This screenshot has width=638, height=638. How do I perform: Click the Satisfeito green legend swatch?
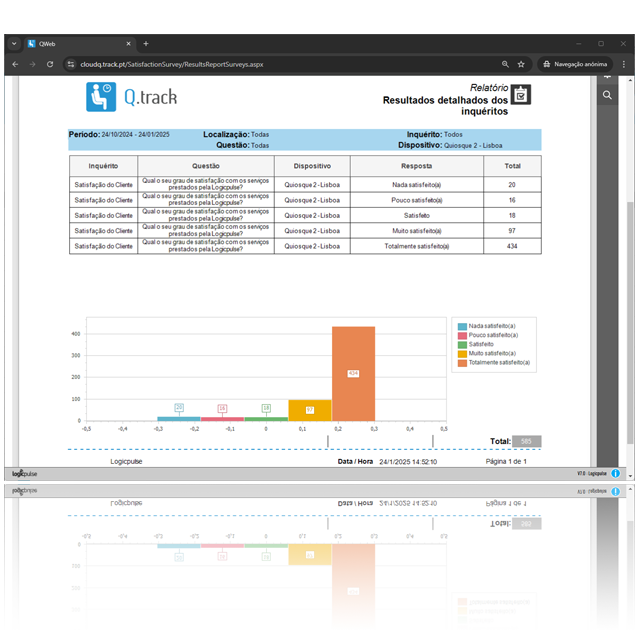(462, 345)
